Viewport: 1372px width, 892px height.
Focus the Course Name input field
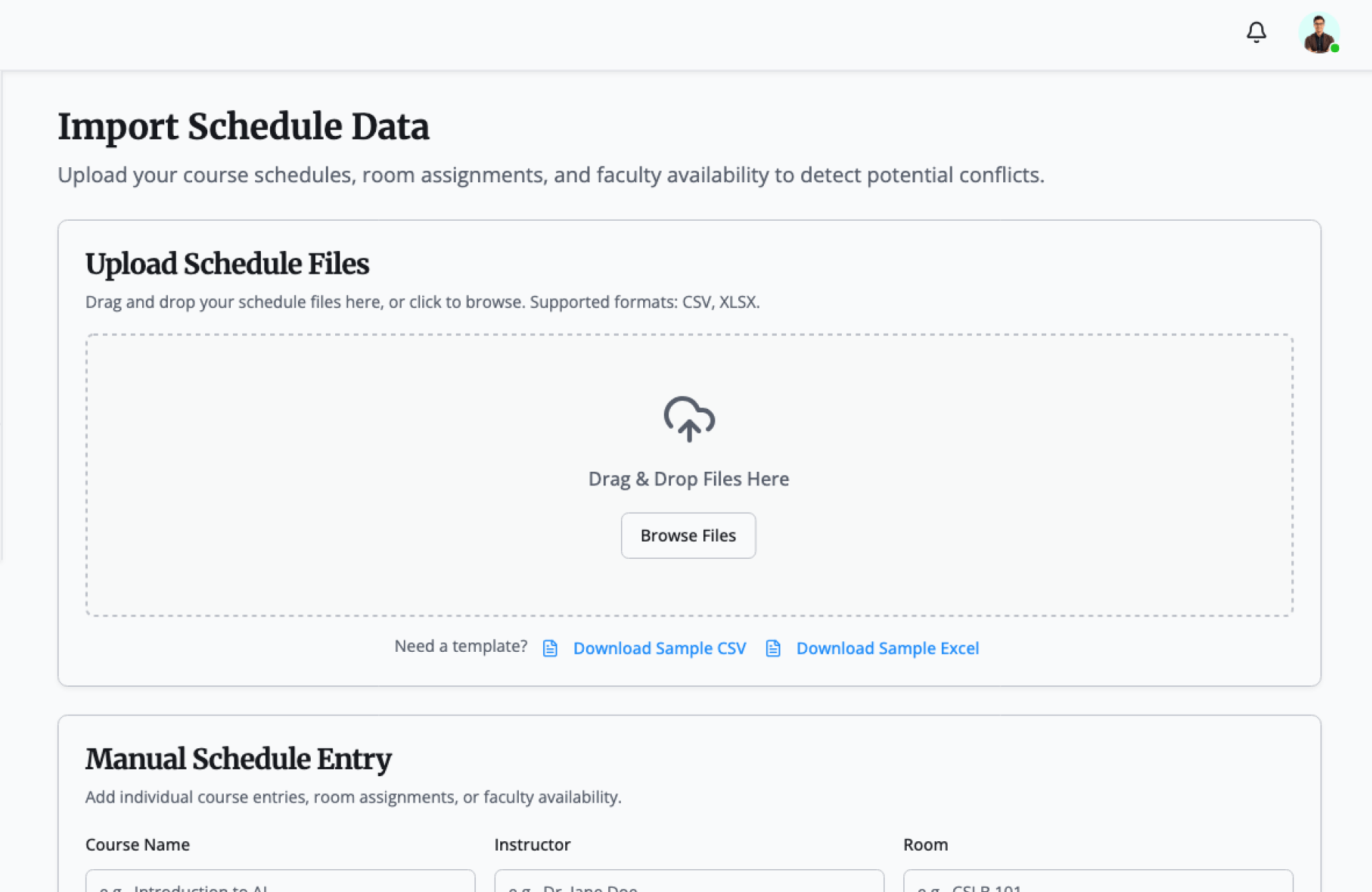(280, 883)
